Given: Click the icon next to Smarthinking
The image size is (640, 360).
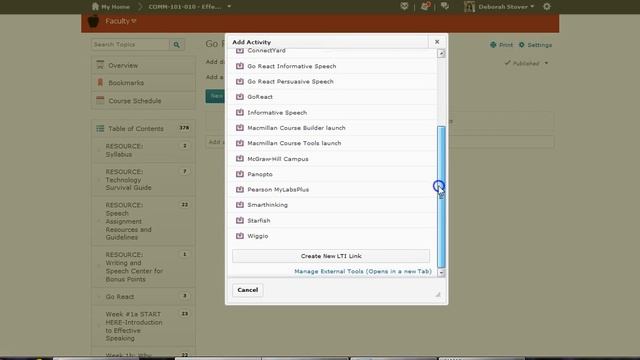Looking at the screenshot, I should click(x=240, y=205).
